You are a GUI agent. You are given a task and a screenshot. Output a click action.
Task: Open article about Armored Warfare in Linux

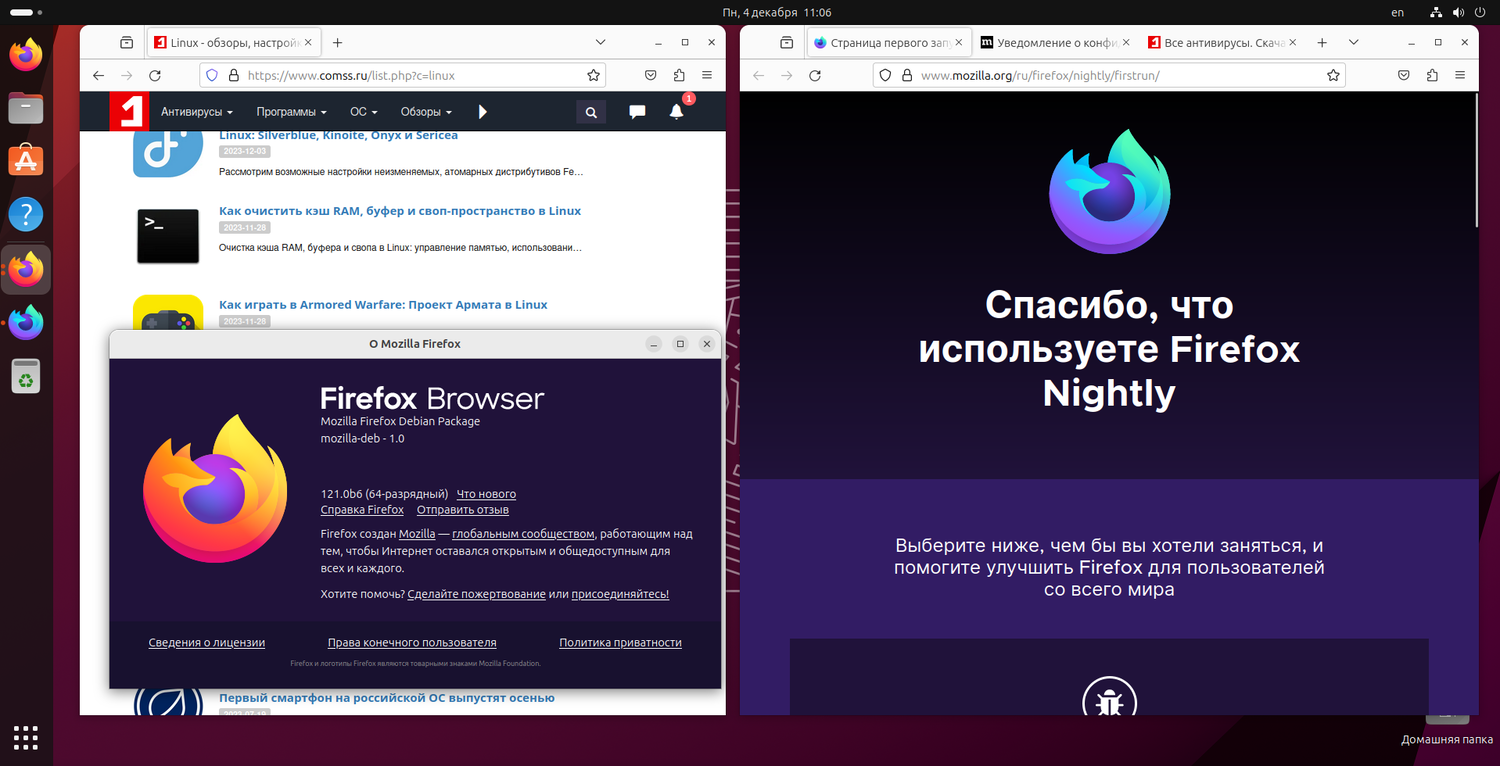(383, 305)
